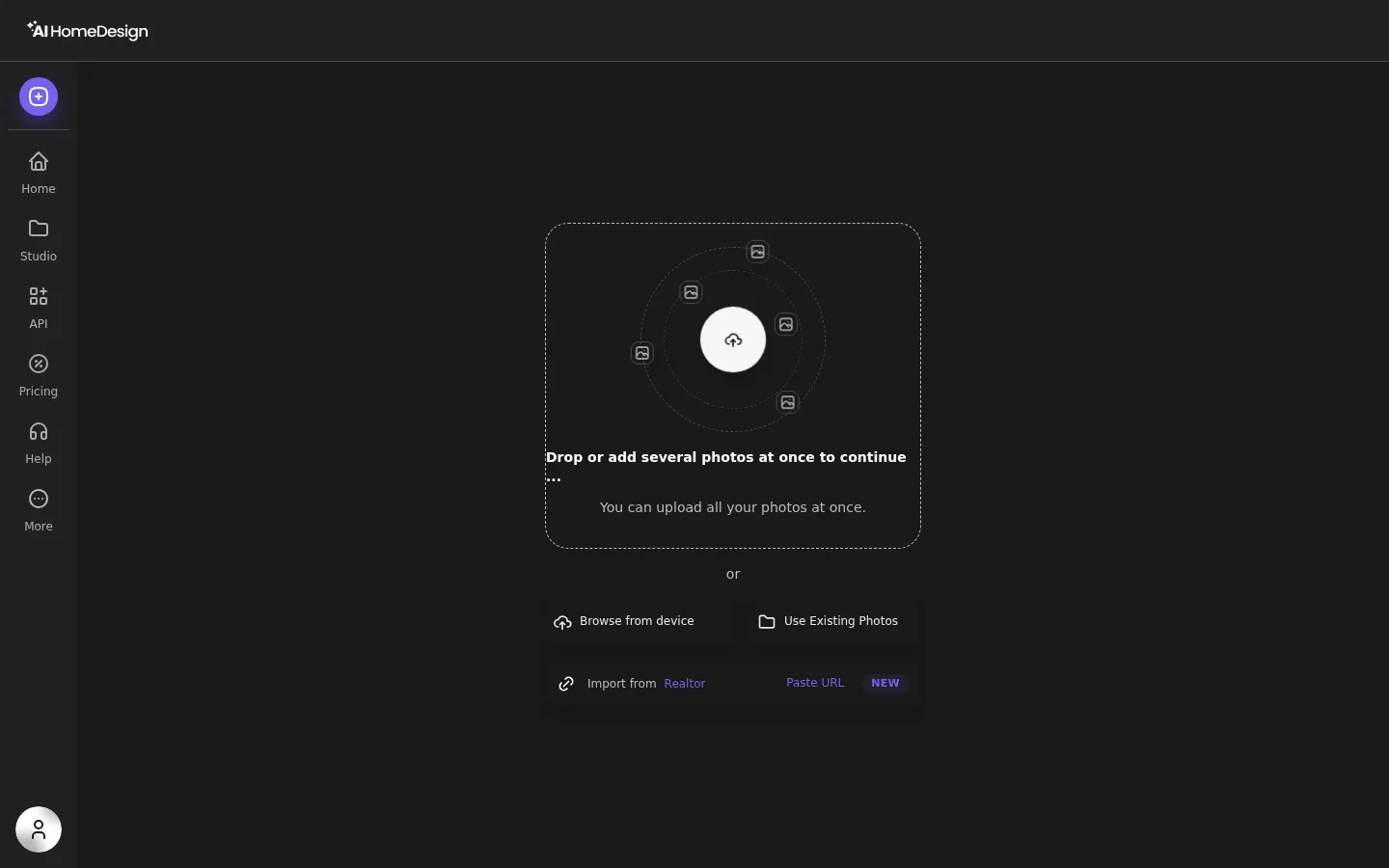This screenshot has height=868, width=1389.
Task: Click Use Existing Photos button
Action: coord(828,622)
